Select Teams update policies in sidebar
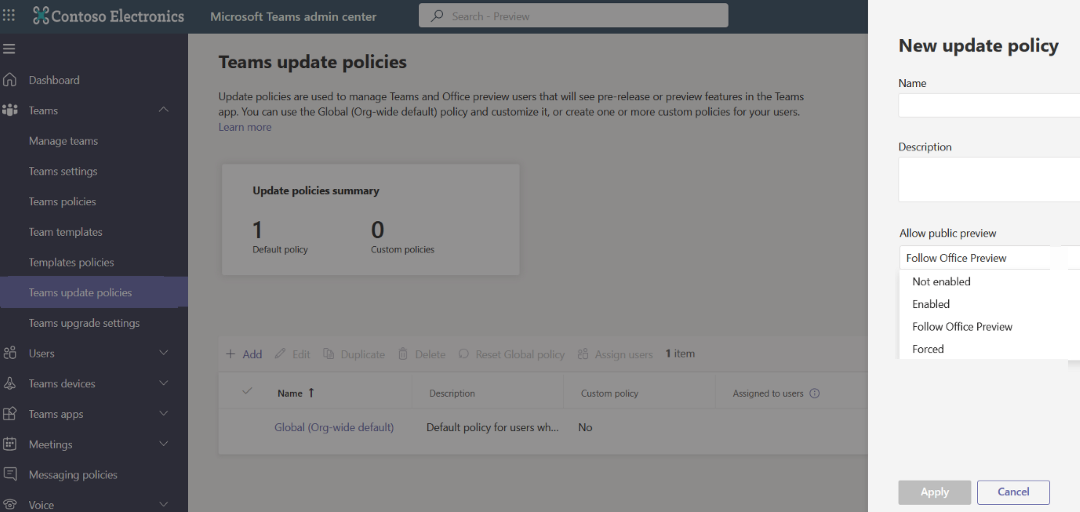 (x=94, y=293)
